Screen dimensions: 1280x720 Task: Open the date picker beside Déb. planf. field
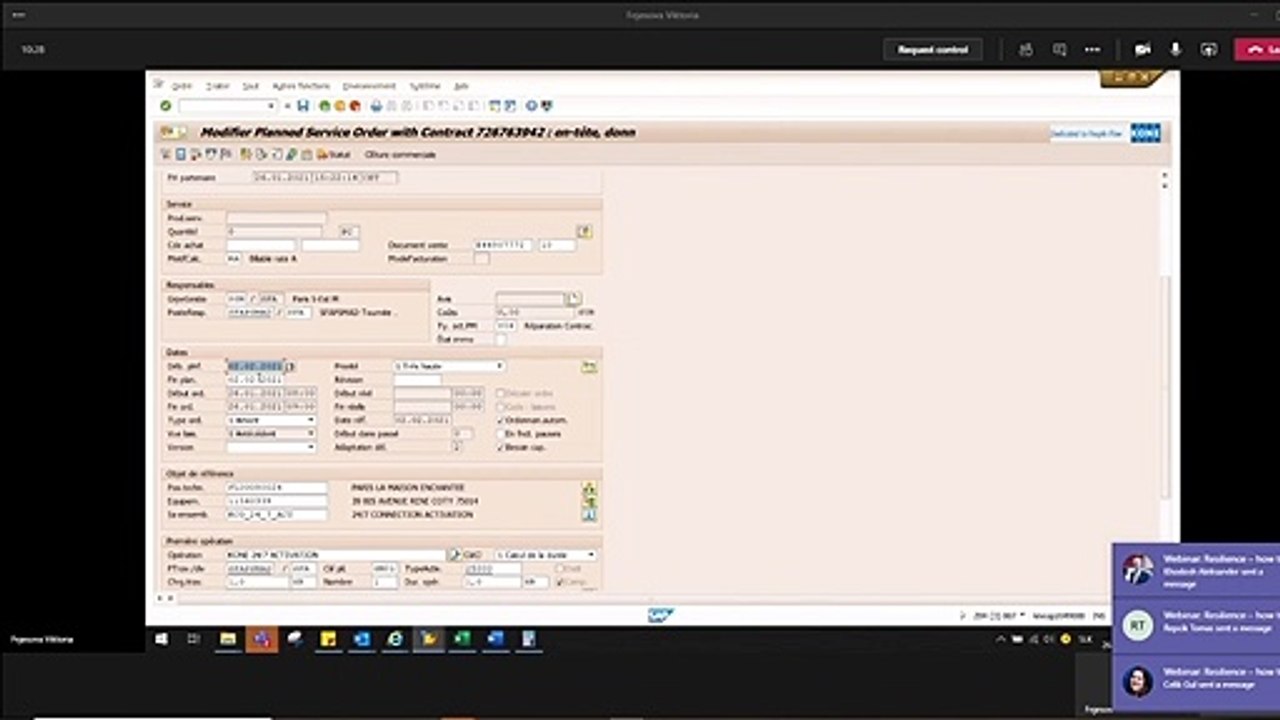click(x=290, y=367)
